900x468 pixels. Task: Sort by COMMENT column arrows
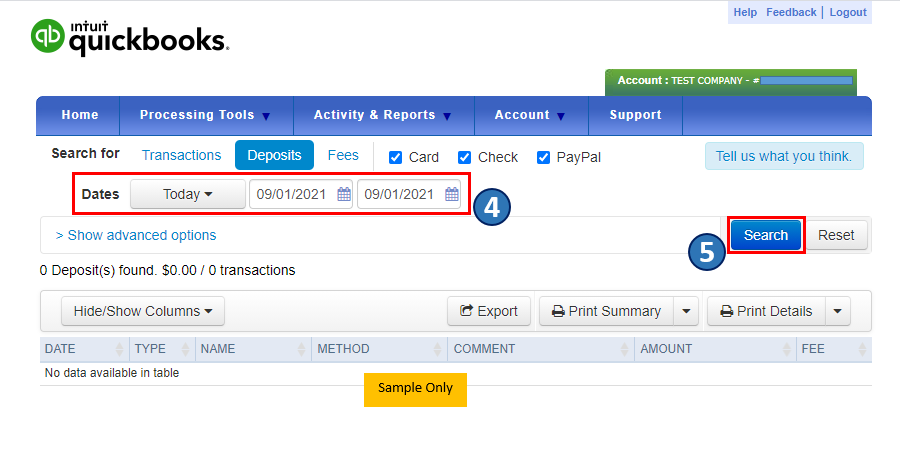tap(624, 349)
